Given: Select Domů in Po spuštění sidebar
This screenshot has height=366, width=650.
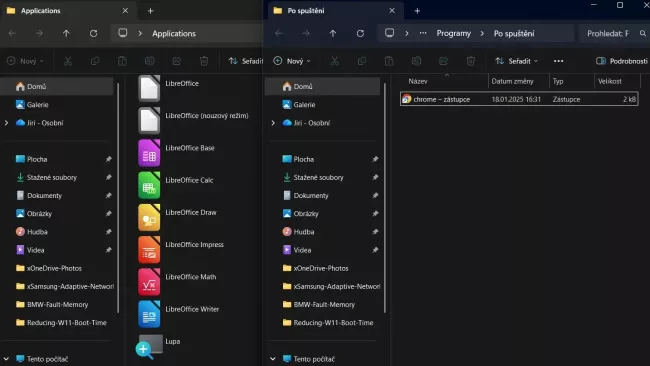Looking at the screenshot, I should pyautogui.click(x=323, y=86).
